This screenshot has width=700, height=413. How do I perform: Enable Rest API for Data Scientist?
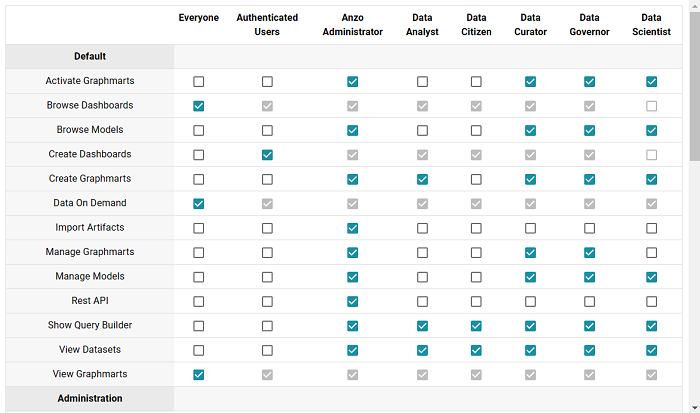[651, 301]
